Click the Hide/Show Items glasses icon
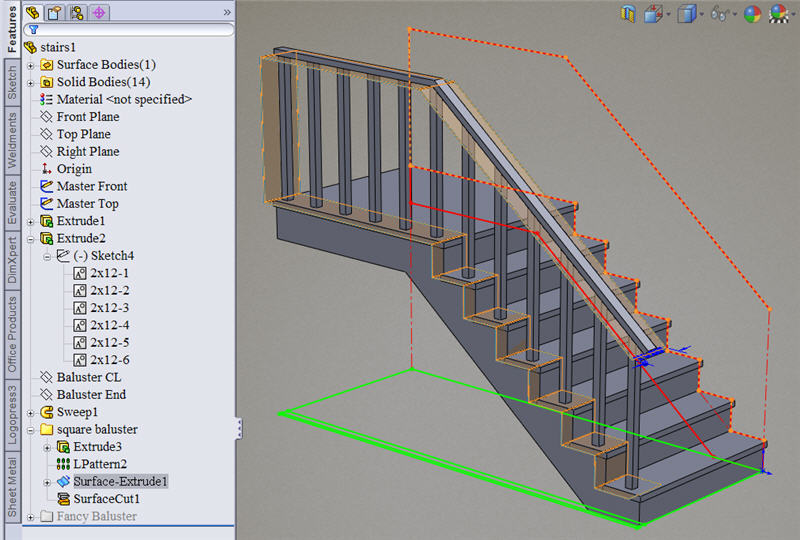Viewport: 800px width, 540px height. click(x=718, y=14)
